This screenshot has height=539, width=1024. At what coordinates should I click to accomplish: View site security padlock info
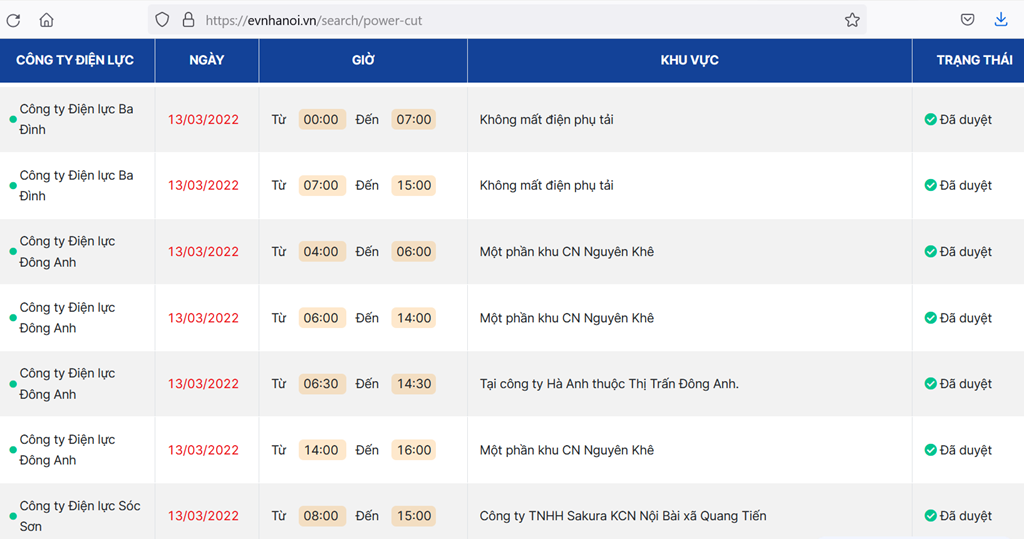(188, 20)
